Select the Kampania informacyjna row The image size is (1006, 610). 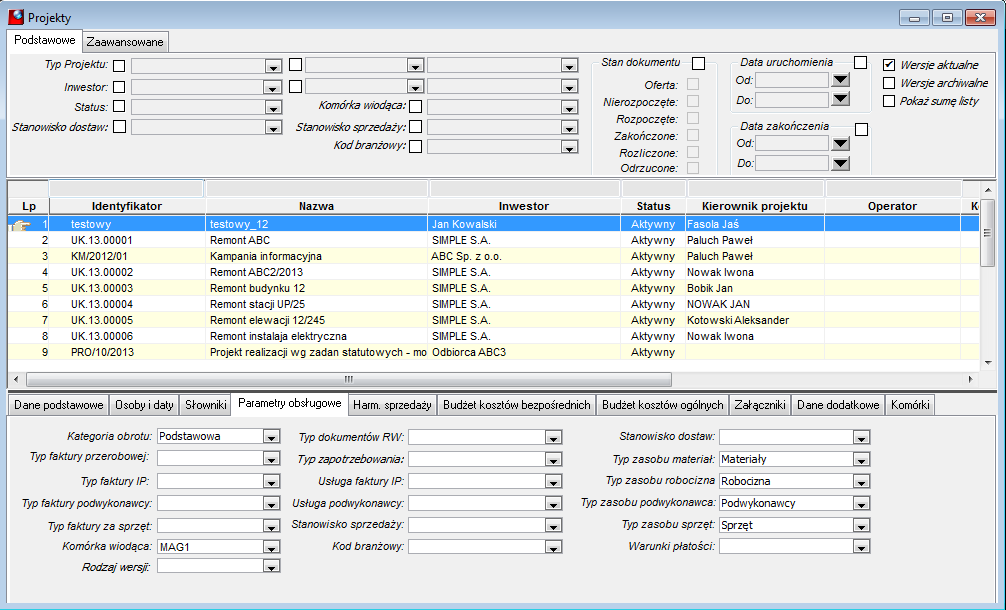[x=494, y=256]
